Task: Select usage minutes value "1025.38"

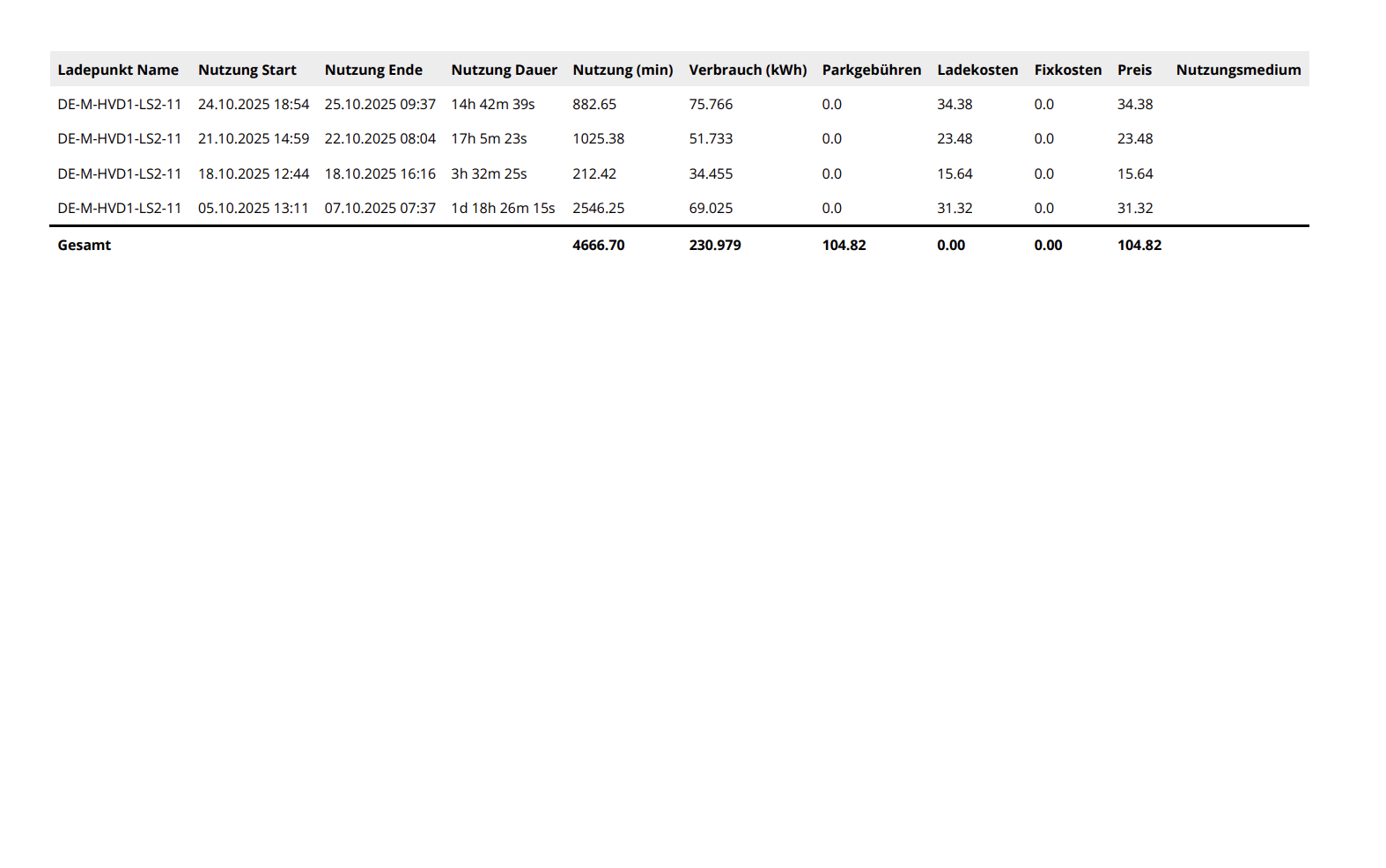Action: (599, 138)
